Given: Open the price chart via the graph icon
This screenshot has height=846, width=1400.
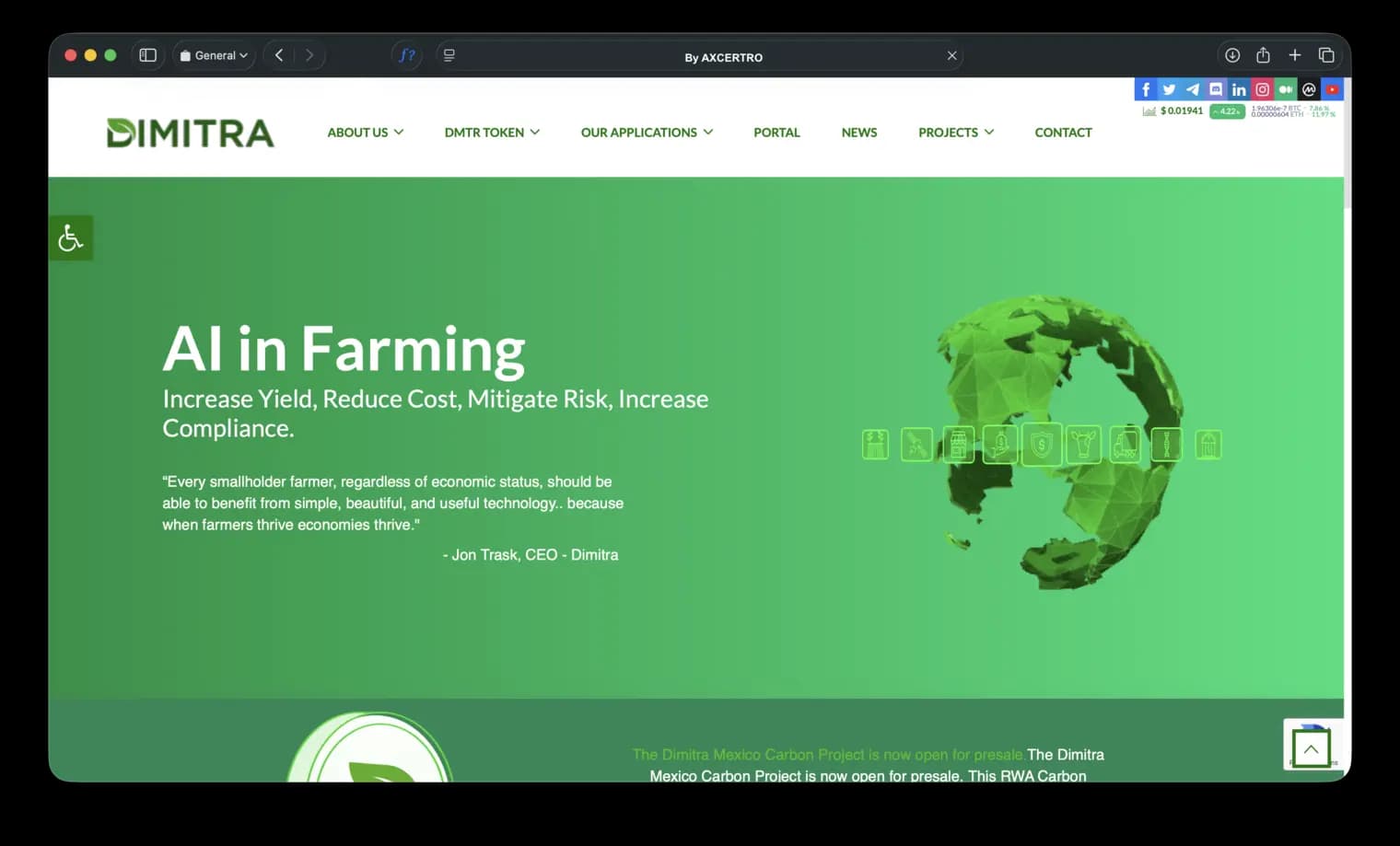Looking at the screenshot, I should click(1149, 110).
